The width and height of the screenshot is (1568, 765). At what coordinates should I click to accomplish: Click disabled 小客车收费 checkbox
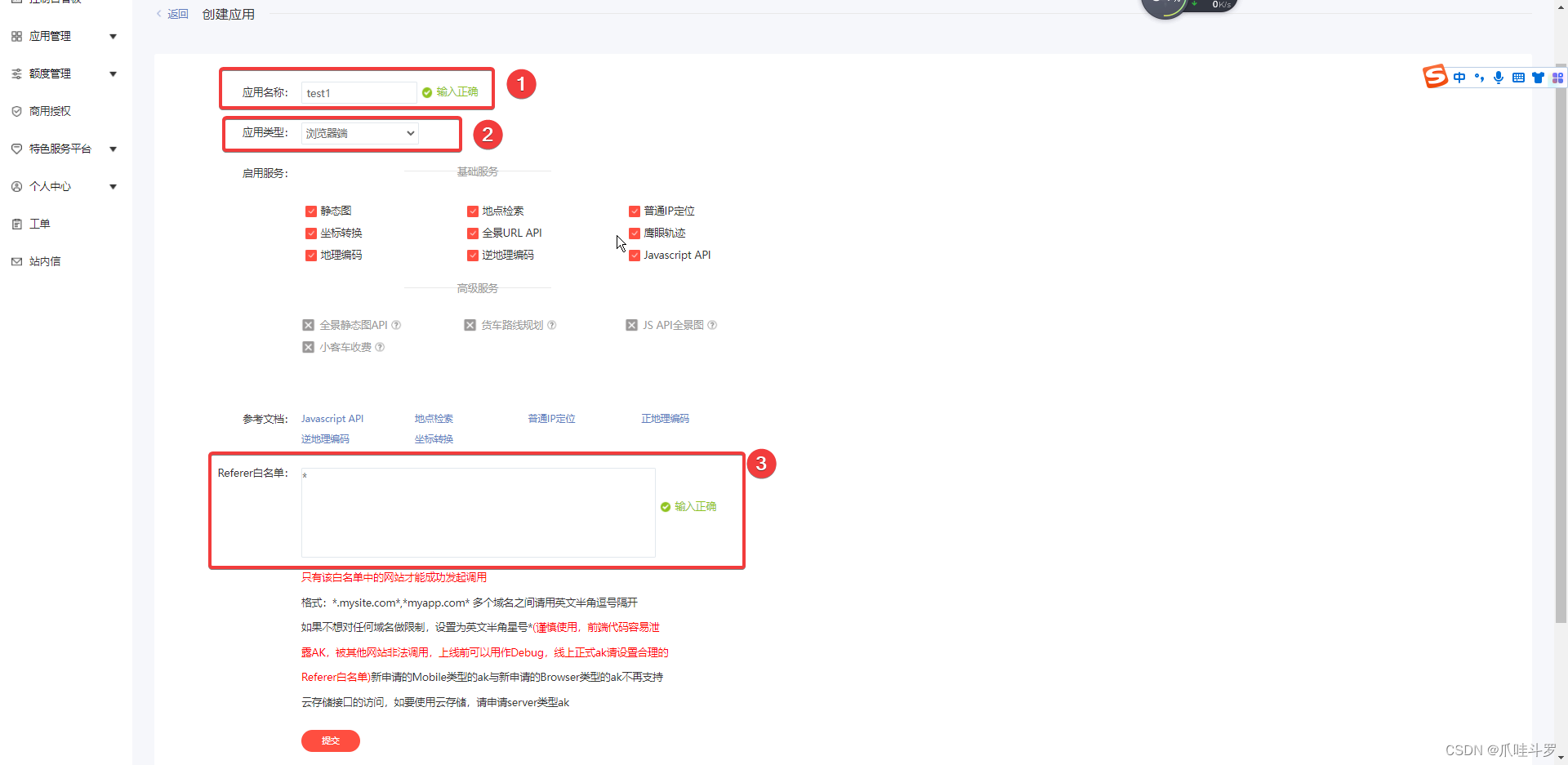[x=308, y=347]
